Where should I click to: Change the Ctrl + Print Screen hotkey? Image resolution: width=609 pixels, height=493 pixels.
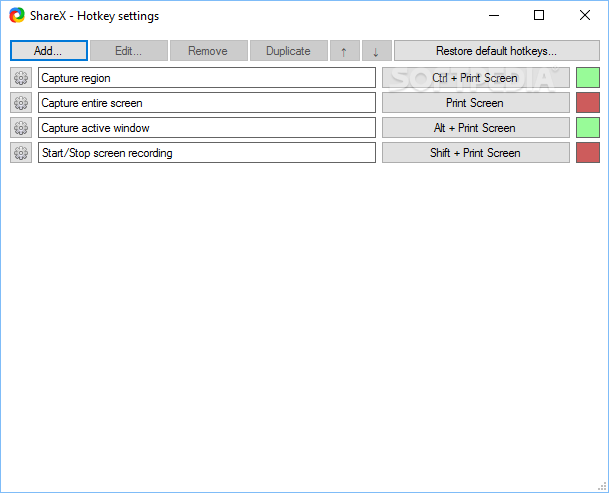tap(475, 78)
